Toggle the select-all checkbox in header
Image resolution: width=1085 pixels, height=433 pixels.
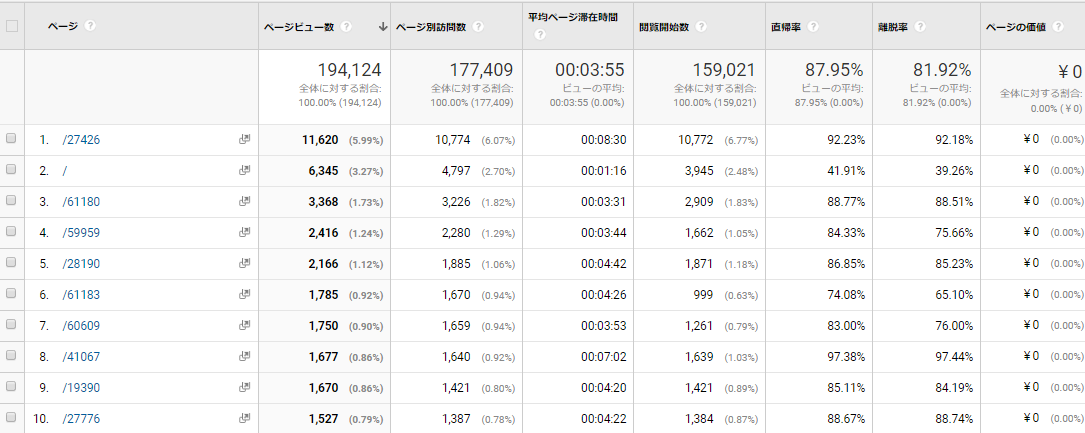tap(12, 26)
